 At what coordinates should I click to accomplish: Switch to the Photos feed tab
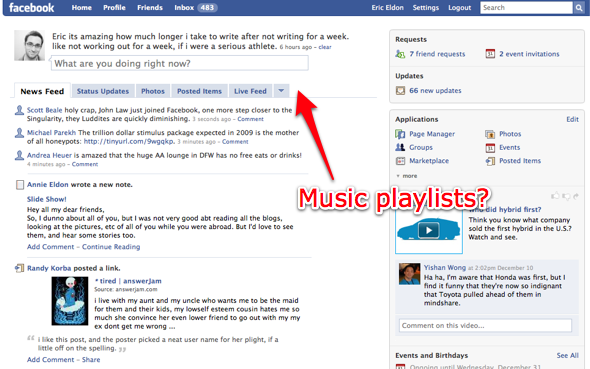[153, 91]
